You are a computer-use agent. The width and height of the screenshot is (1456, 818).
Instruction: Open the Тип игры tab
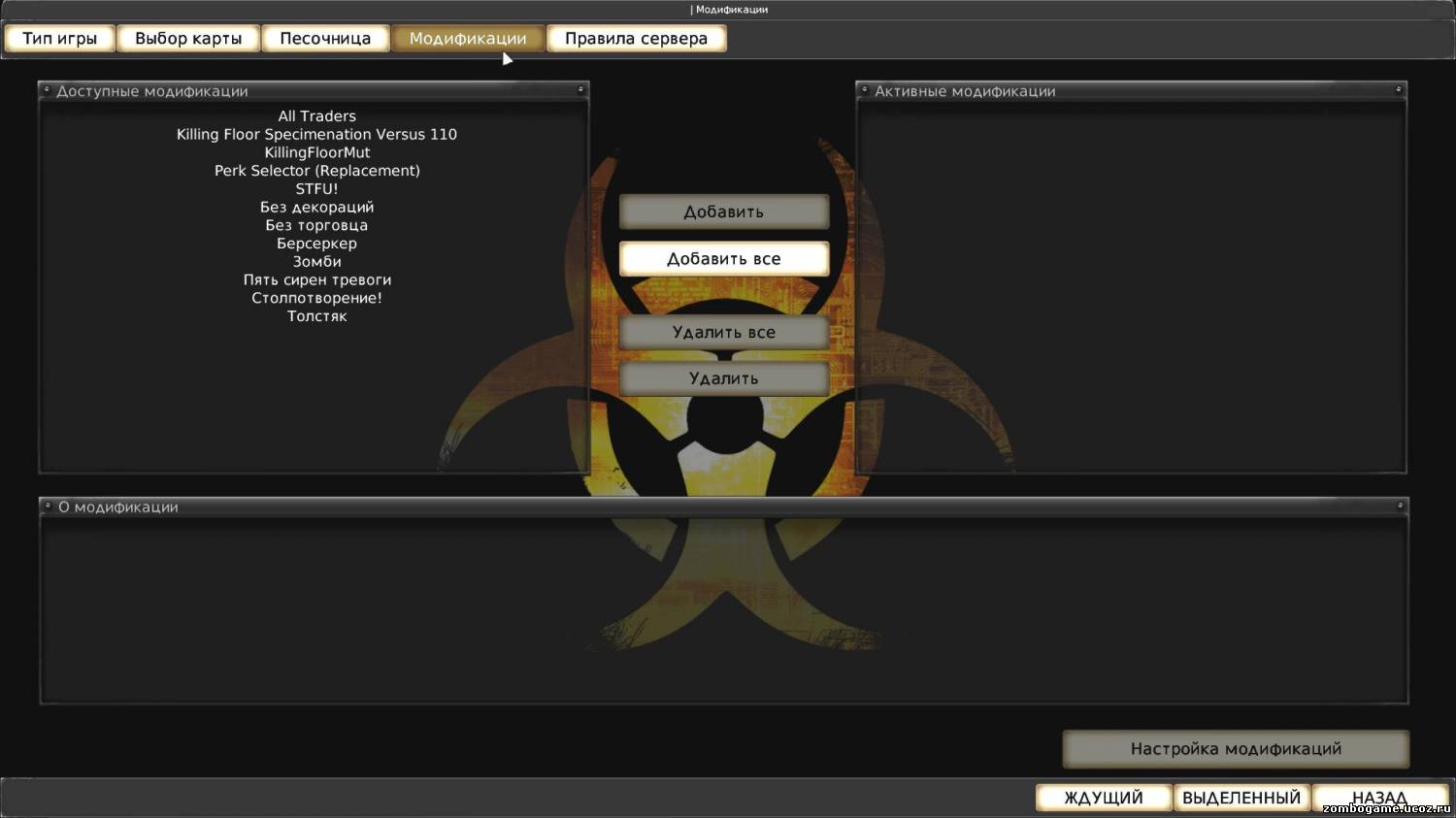(x=59, y=39)
